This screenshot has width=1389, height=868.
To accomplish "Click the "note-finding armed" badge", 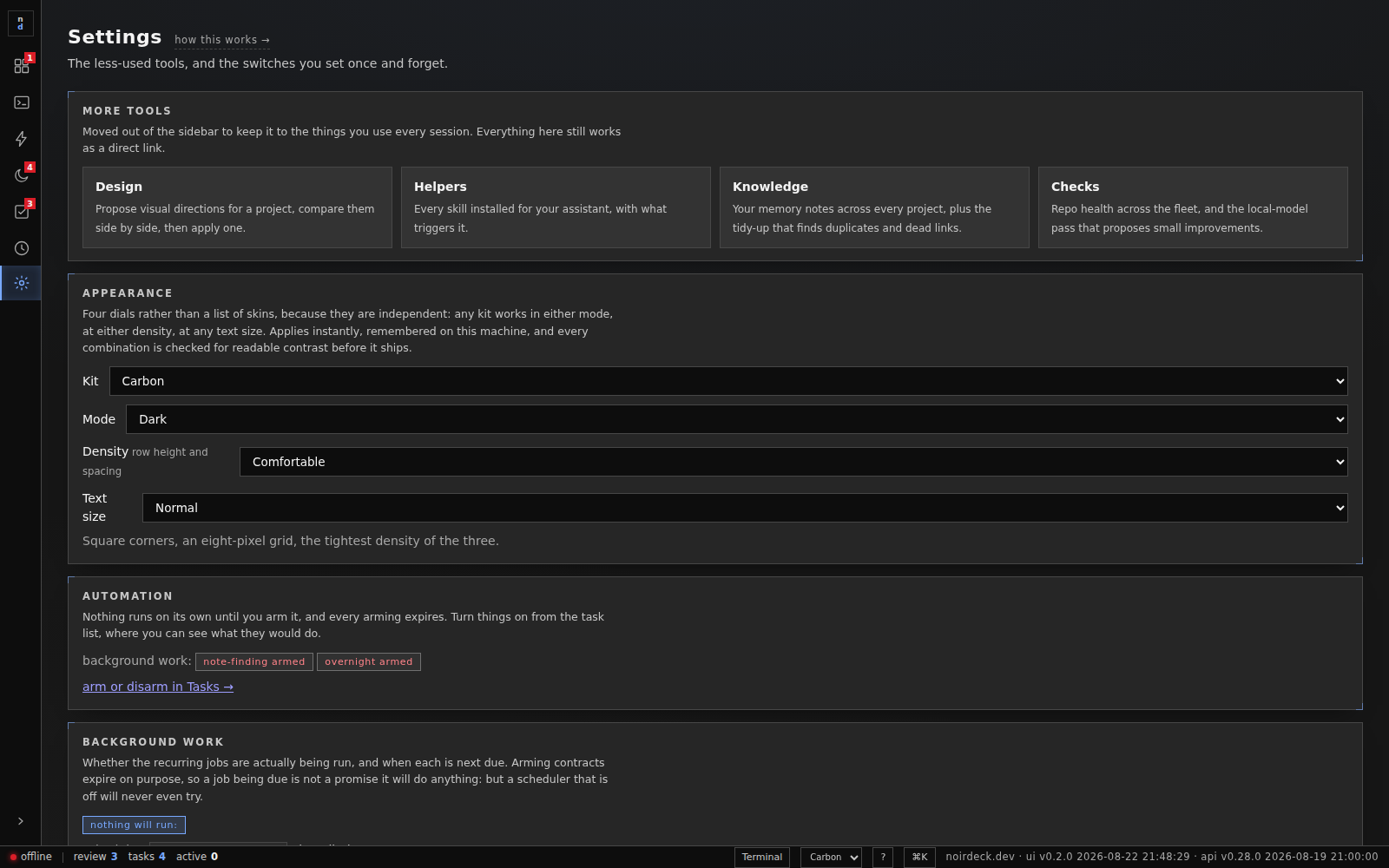I will (x=254, y=661).
